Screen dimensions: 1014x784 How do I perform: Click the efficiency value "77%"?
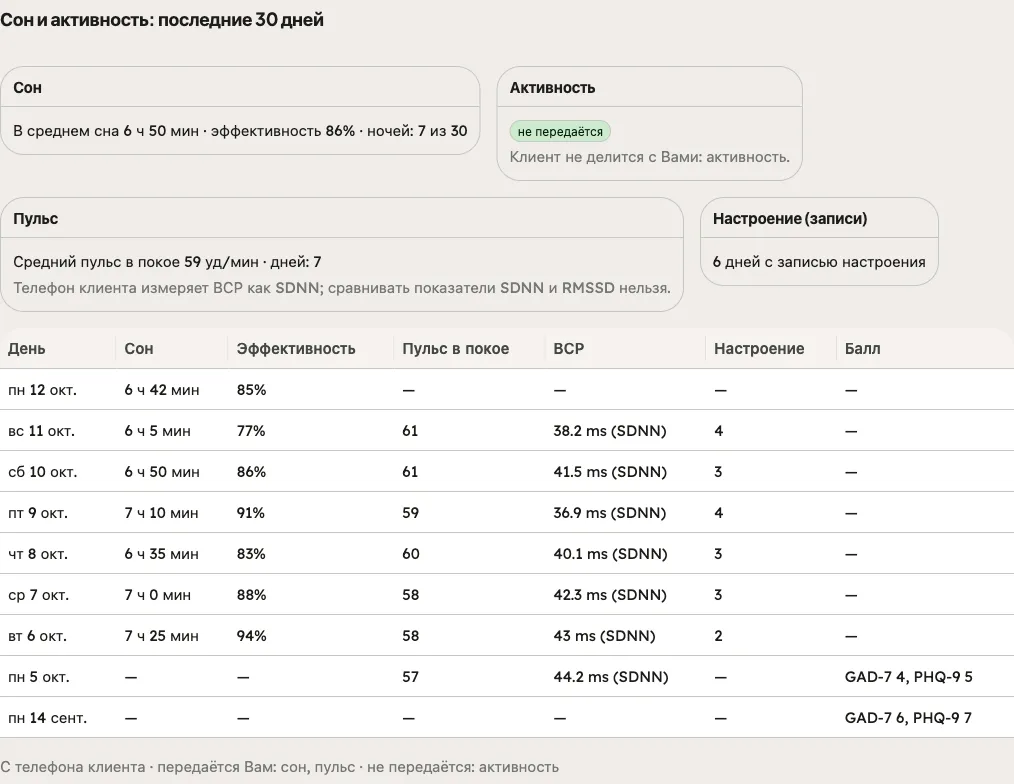pos(251,431)
